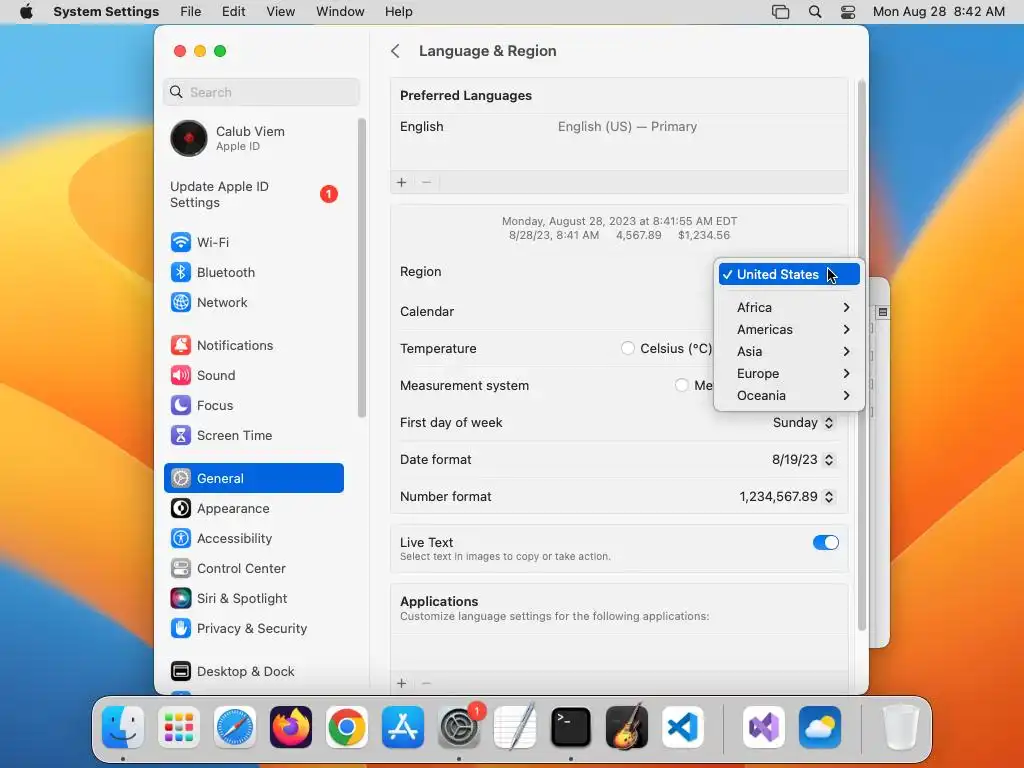Viewport: 1024px width, 768px height.
Task: Open Update Apple ID Settings
Action: 253,195
